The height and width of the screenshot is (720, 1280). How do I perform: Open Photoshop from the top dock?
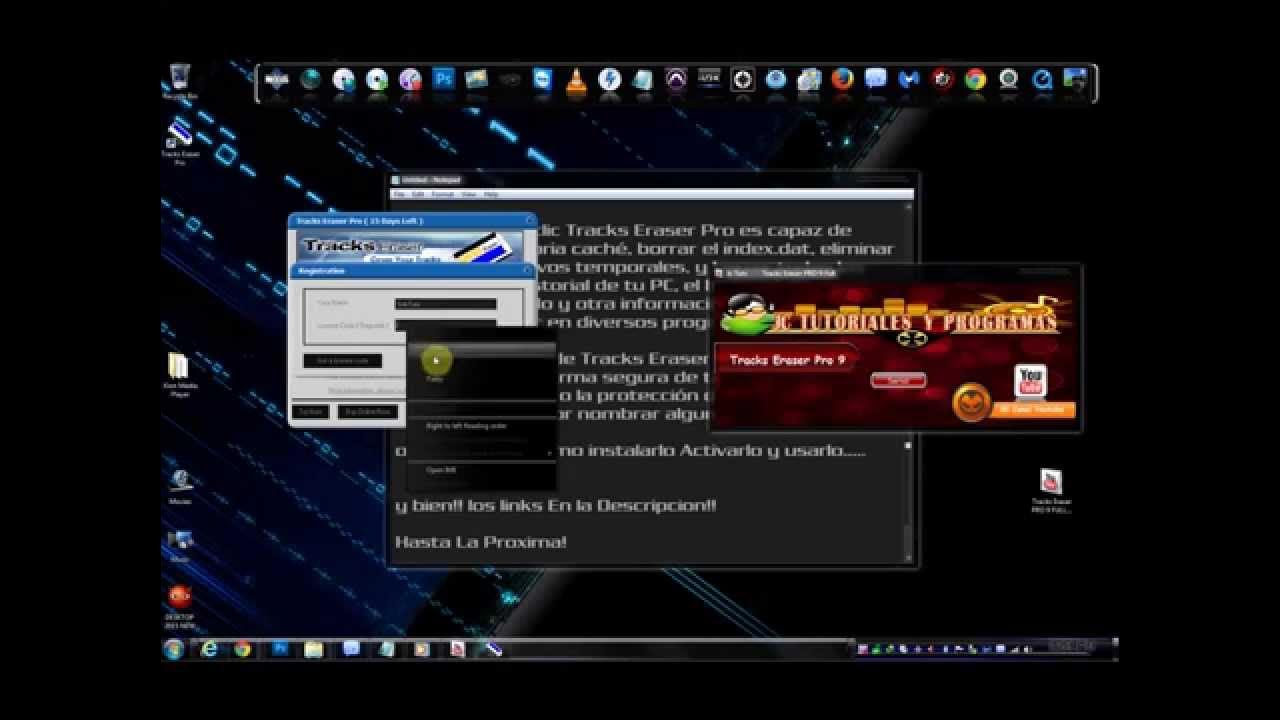click(443, 79)
